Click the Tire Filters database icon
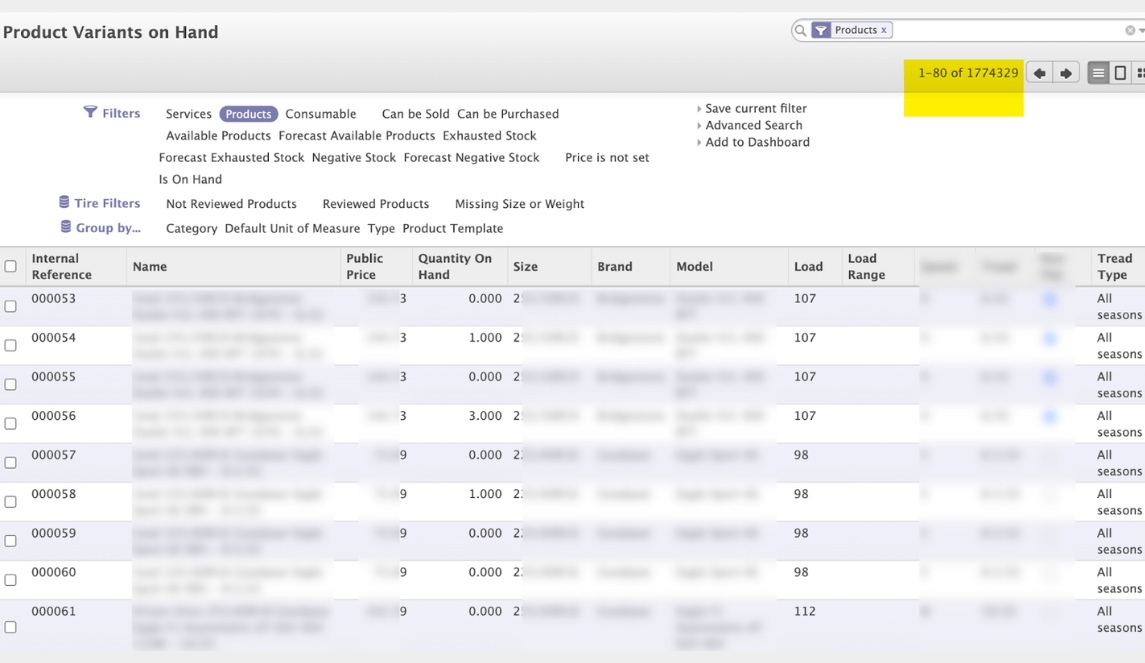Viewport: 1145px width, 663px height. (63, 203)
